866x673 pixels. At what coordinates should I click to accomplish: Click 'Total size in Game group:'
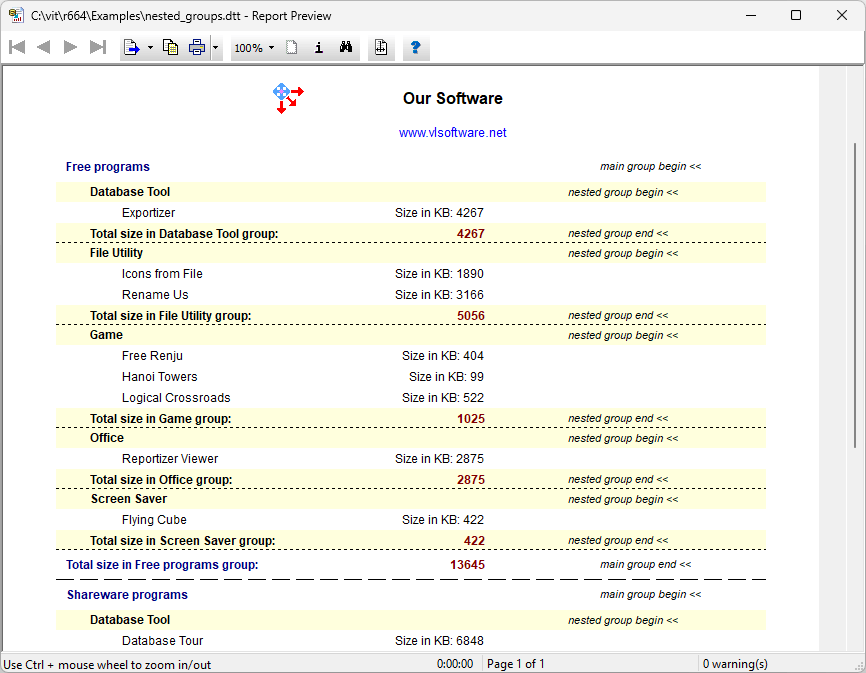161,419
